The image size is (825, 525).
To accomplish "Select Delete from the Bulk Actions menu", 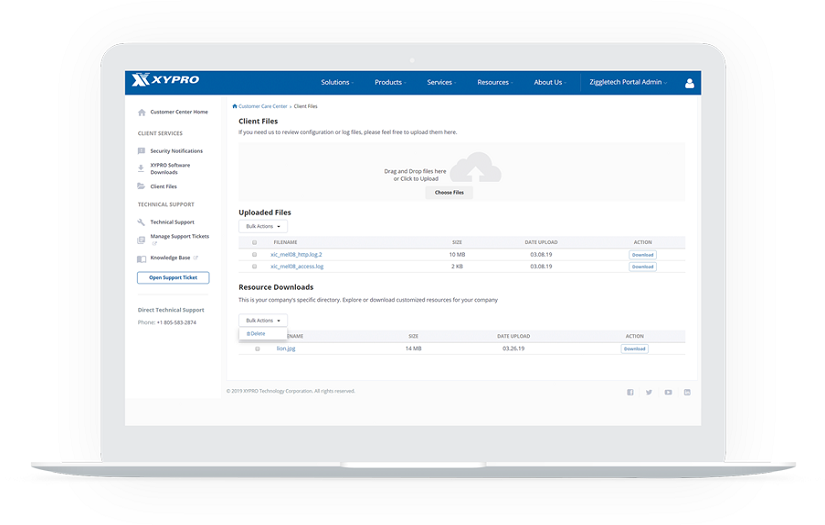I will click(x=256, y=334).
